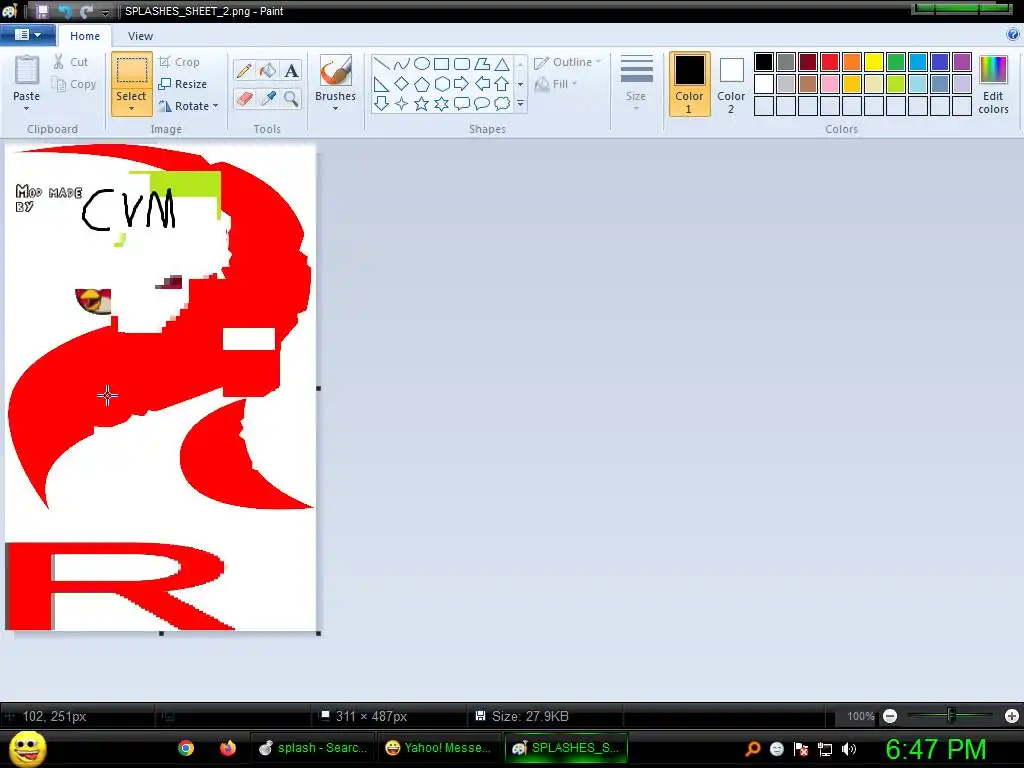
Task: Open Paint help question mark icon
Action: point(1013,35)
